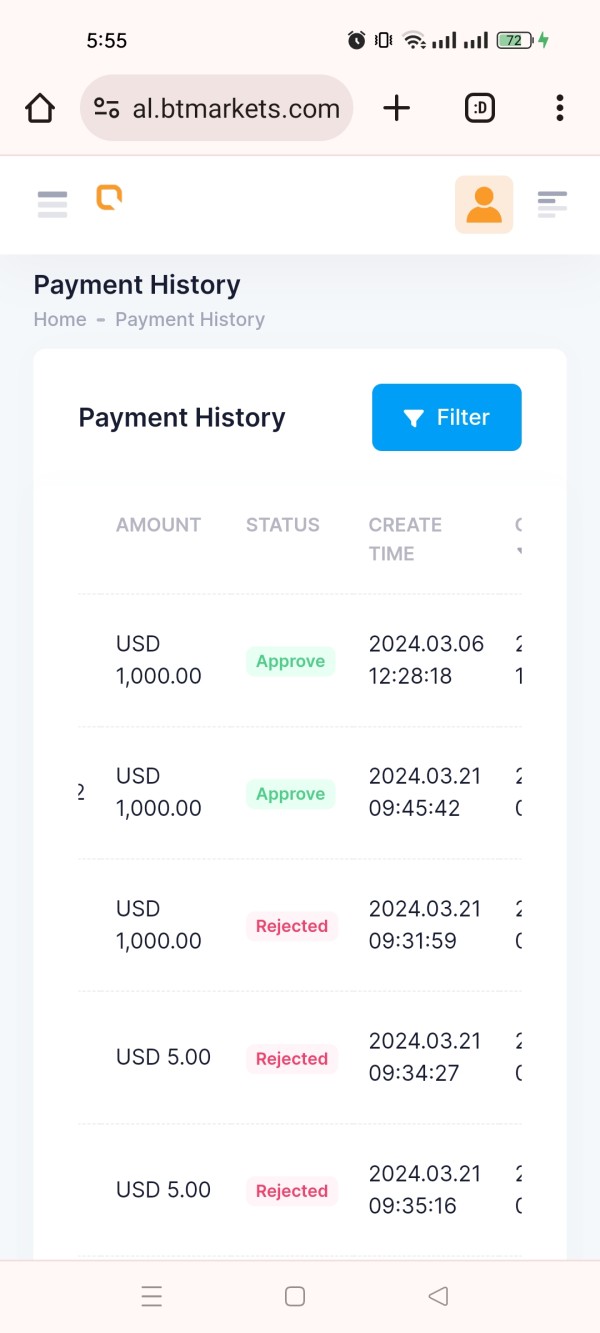Sort by the AMOUNT column header
The width and height of the screenshot is (600, 1333).
click(158, 524)
